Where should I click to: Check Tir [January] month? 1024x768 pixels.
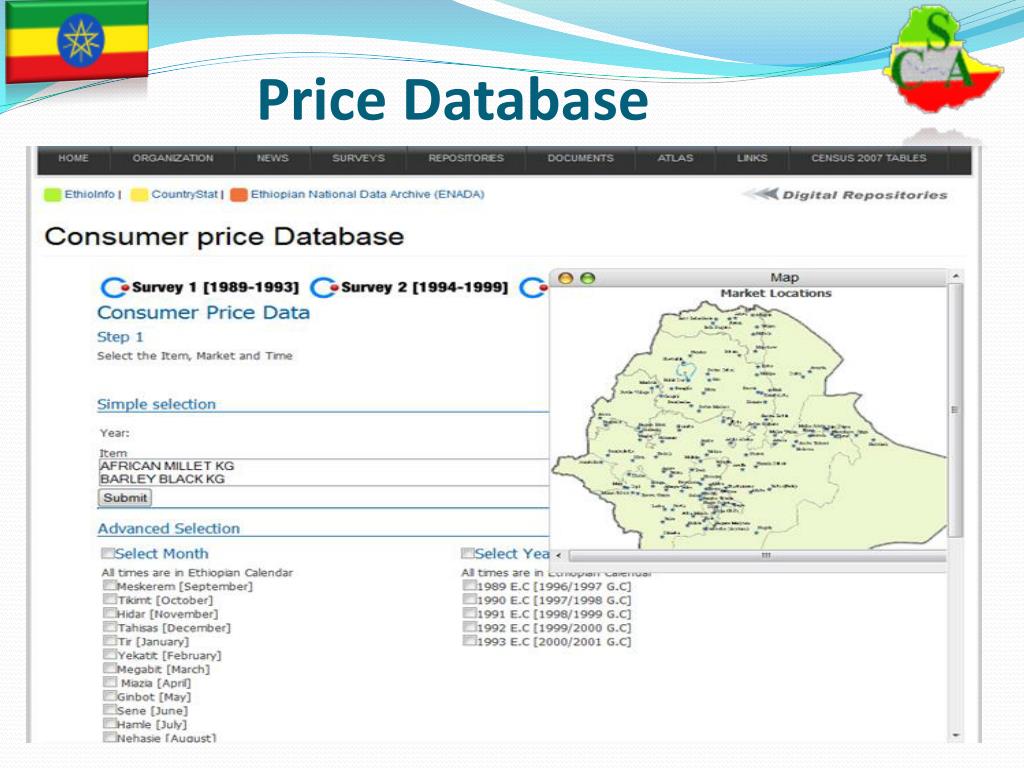tap(110, 641)
